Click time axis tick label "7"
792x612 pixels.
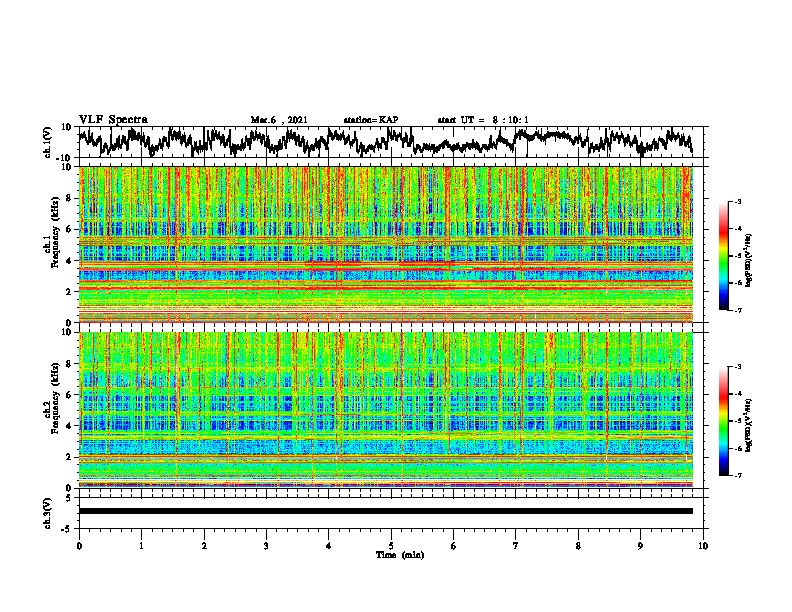click(516, 546)
